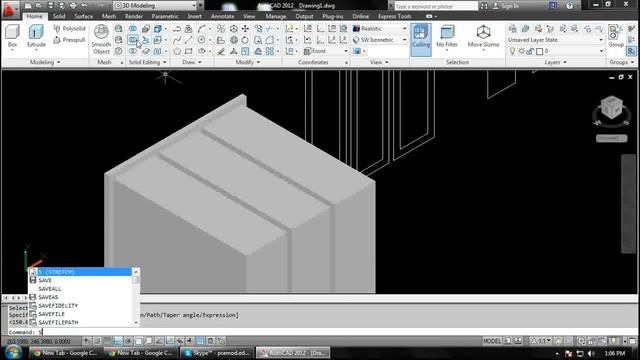Toggle Infer Constraints in status bar
The image size is (640, 360).
(x=87, y=341)
